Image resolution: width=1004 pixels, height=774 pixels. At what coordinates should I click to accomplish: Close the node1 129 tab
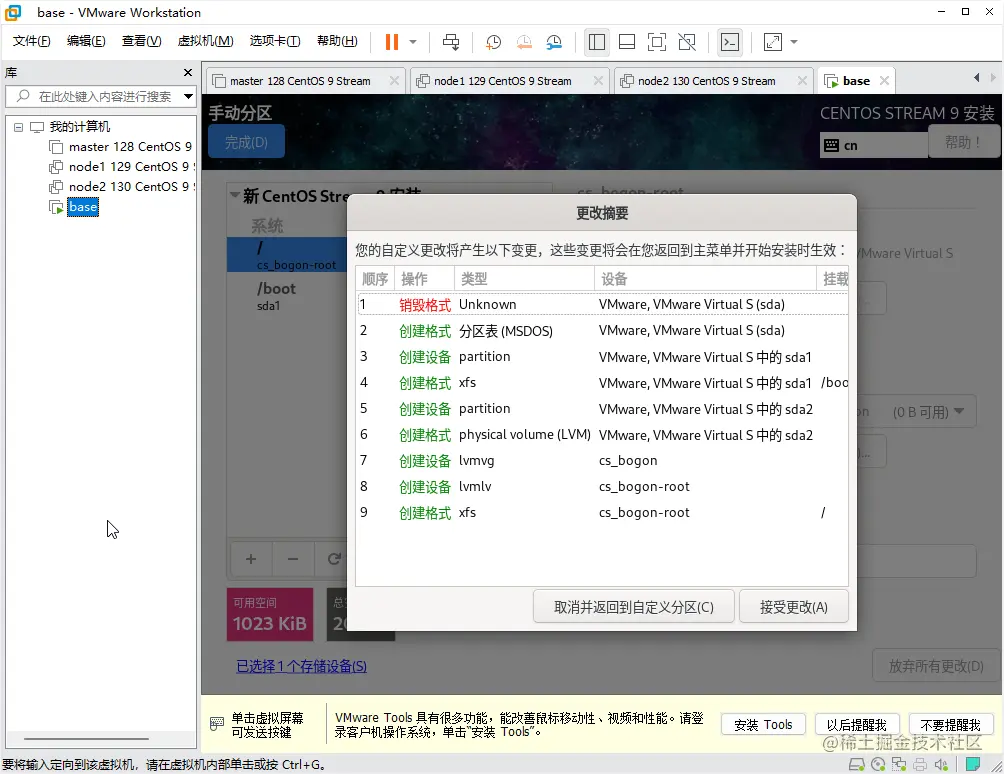[x=598, y=81]
